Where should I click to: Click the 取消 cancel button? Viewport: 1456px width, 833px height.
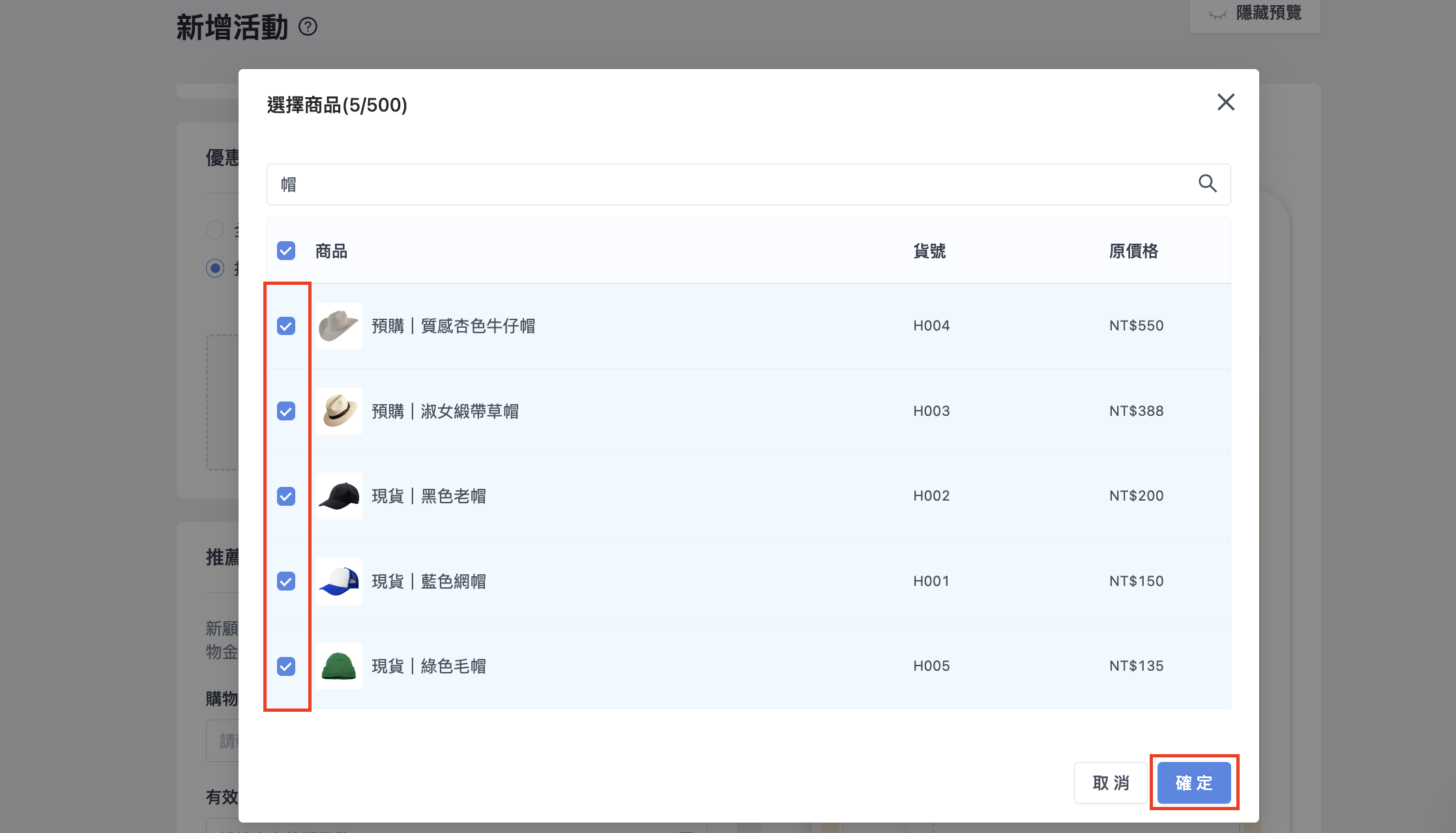pos(1111,783)
